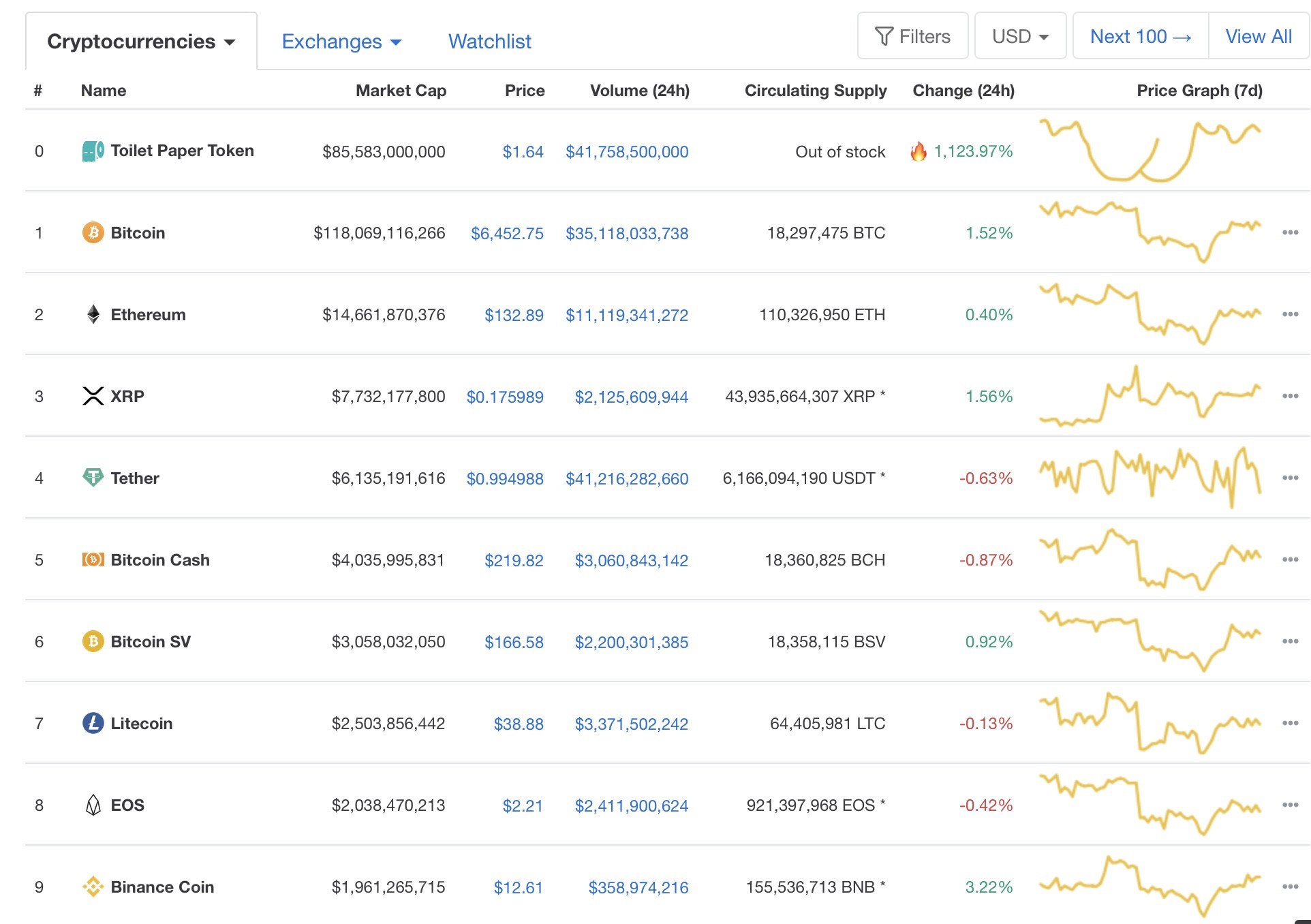Click the Litecoin logo icon
This screenshot has height=924, width=1311.
point(93,723)
